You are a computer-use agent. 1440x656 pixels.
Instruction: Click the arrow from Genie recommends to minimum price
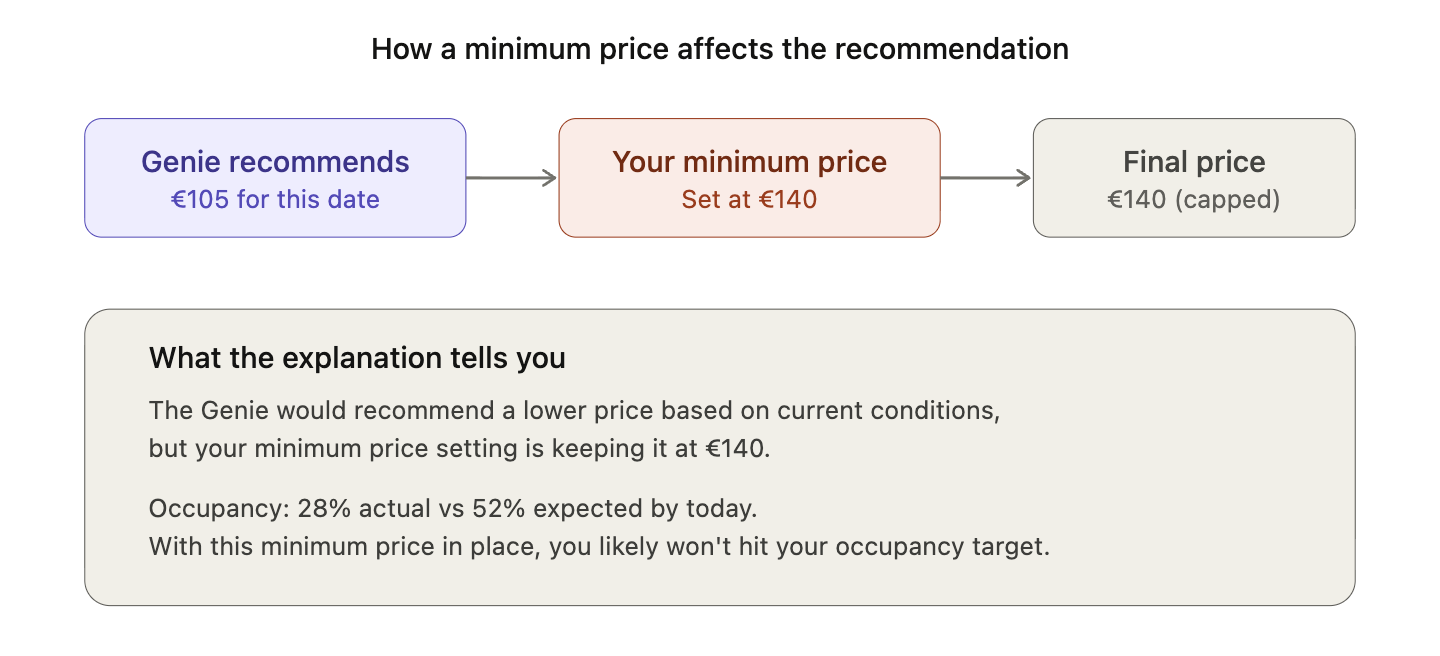(x=511, y=178)
